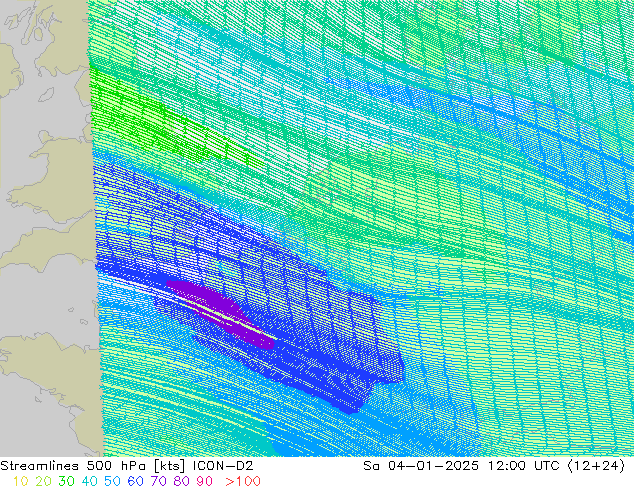
Task: Click the >100 kts legend value
Action: (x=243, y=481)
